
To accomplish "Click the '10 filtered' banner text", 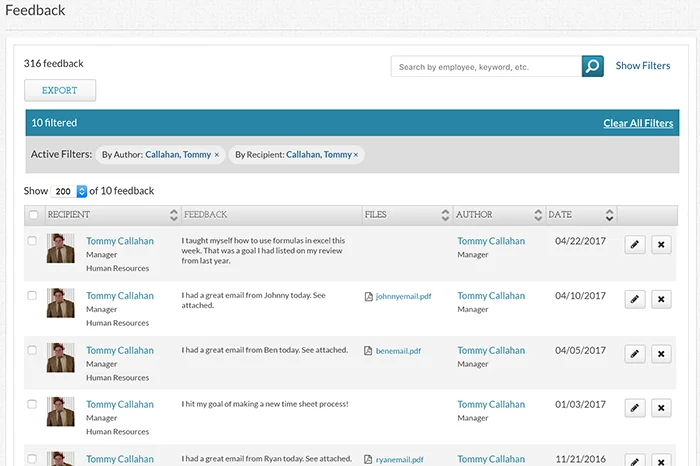I will pos(54,123).
